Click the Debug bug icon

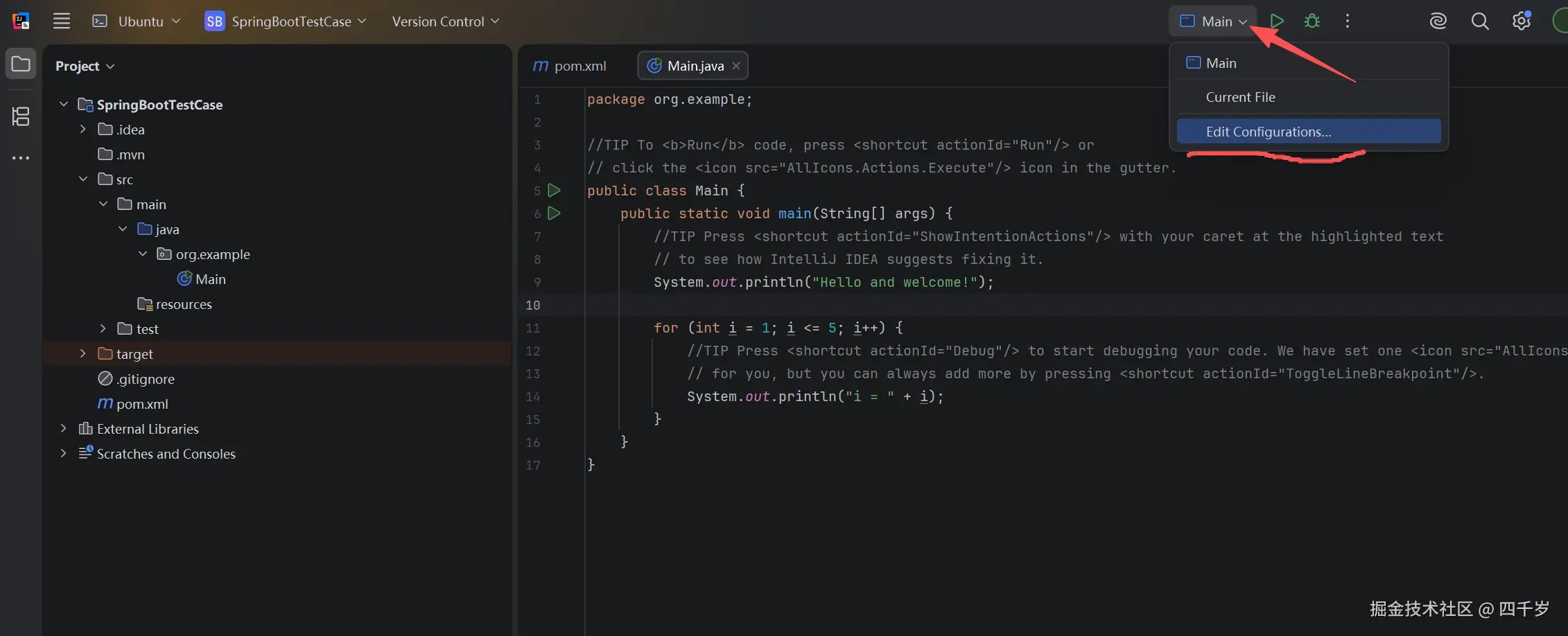1312,21
